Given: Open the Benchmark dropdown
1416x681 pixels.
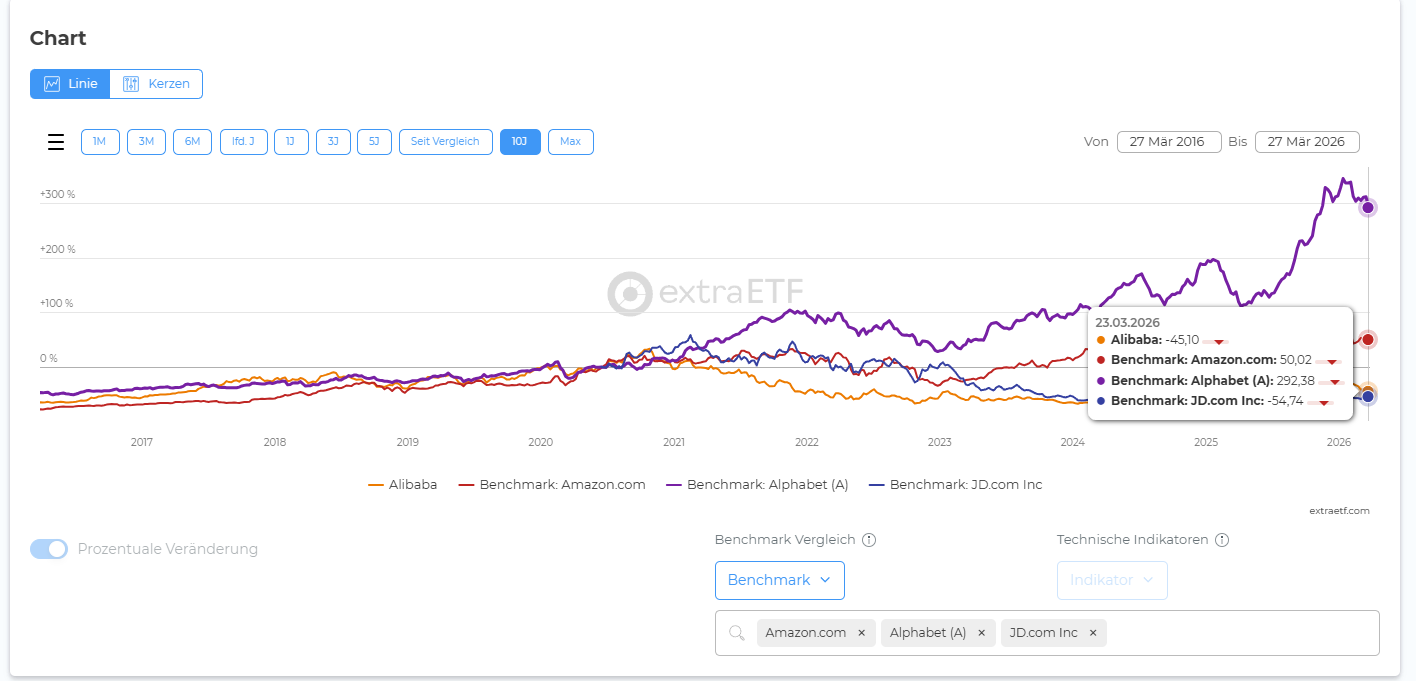Looking at the screenshot, I should [779, 580].
